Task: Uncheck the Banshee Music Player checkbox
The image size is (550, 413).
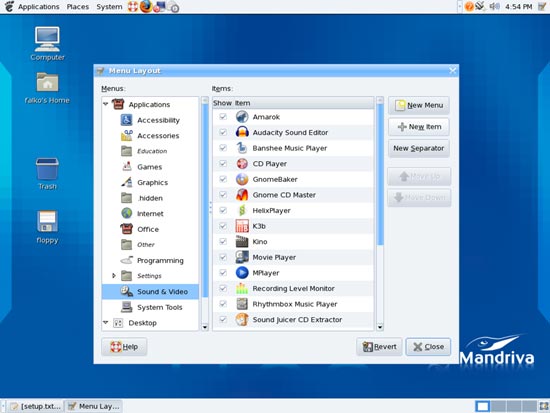Action: pyautogui.click(x=223, y=148)
